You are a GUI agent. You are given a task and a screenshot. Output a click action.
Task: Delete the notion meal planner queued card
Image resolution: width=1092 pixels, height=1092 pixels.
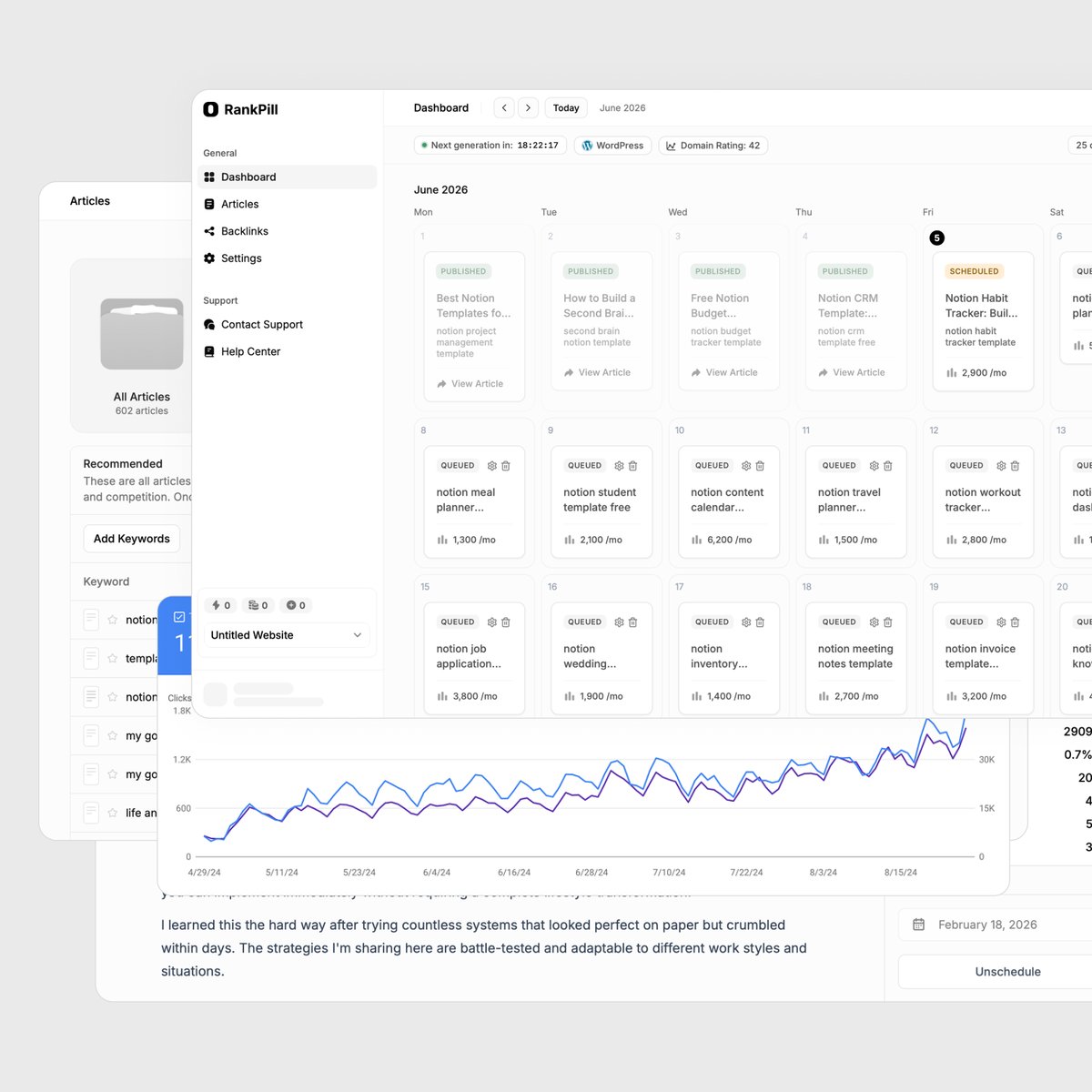point(506,466)
